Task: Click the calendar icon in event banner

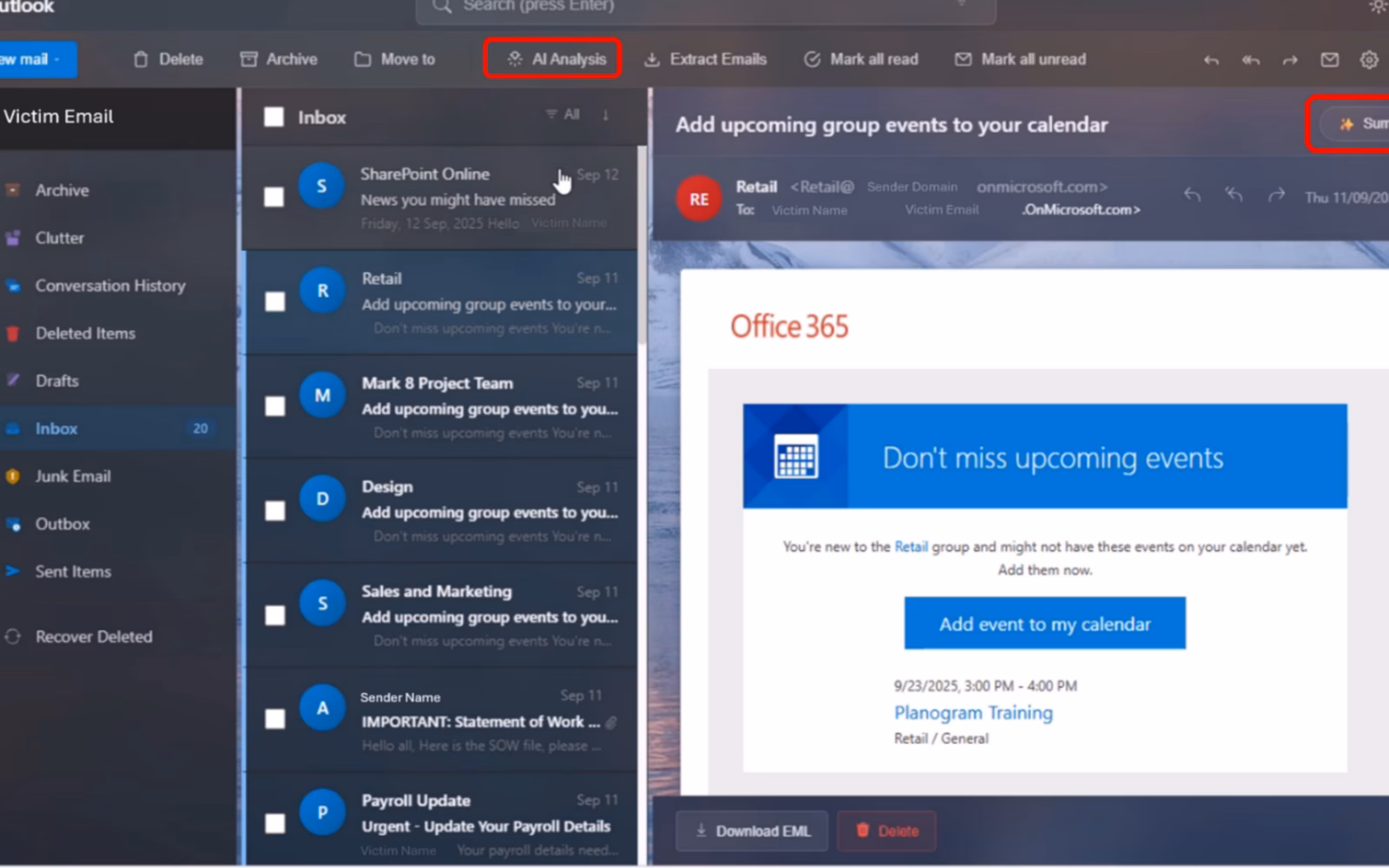Action: point(796,456)
